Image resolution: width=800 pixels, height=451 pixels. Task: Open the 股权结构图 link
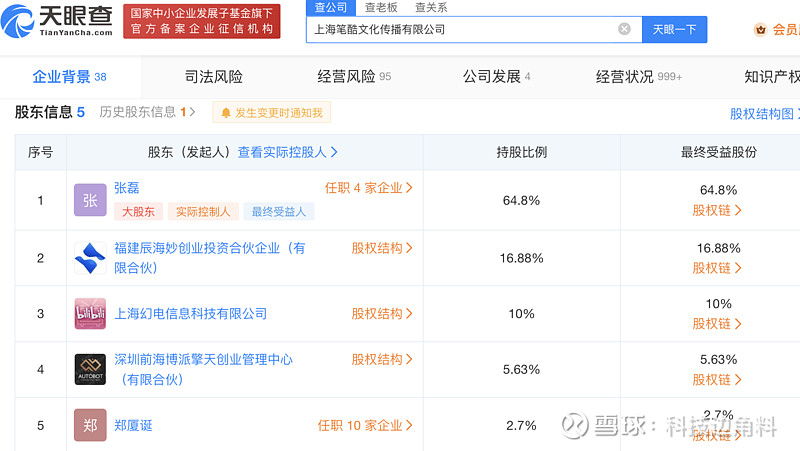pyautogui.click(x=764, y=113)
